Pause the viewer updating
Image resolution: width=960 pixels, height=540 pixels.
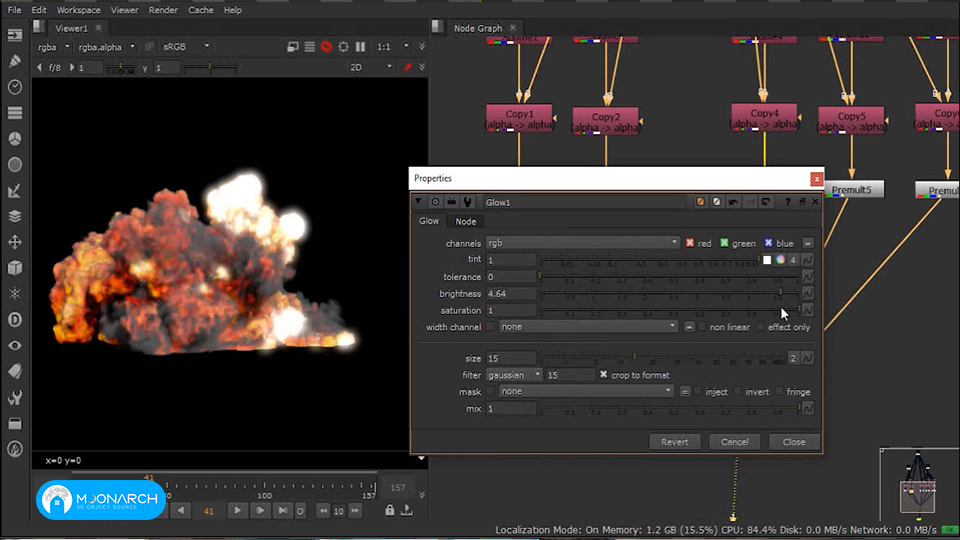361,47
